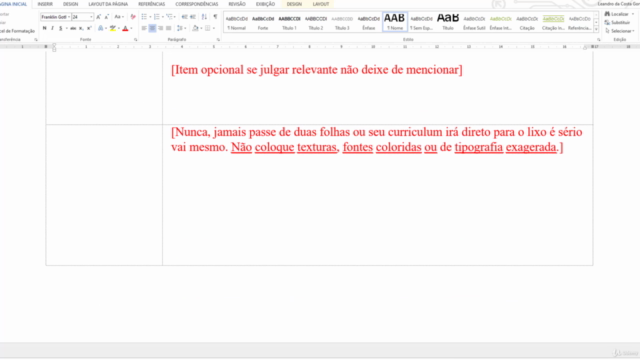Apply bold (N) formatting
Screen dimensions: 640x360
[44, 28]
